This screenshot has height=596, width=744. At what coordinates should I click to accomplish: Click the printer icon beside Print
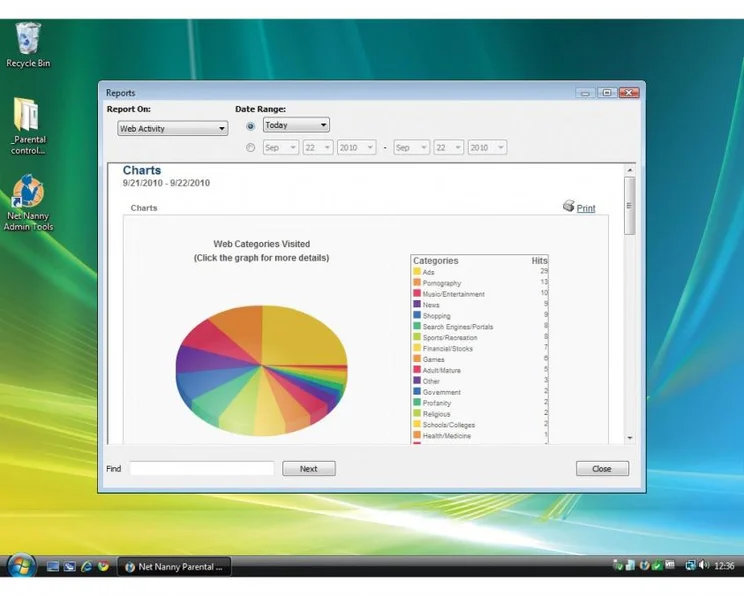[x=568, y=206]
